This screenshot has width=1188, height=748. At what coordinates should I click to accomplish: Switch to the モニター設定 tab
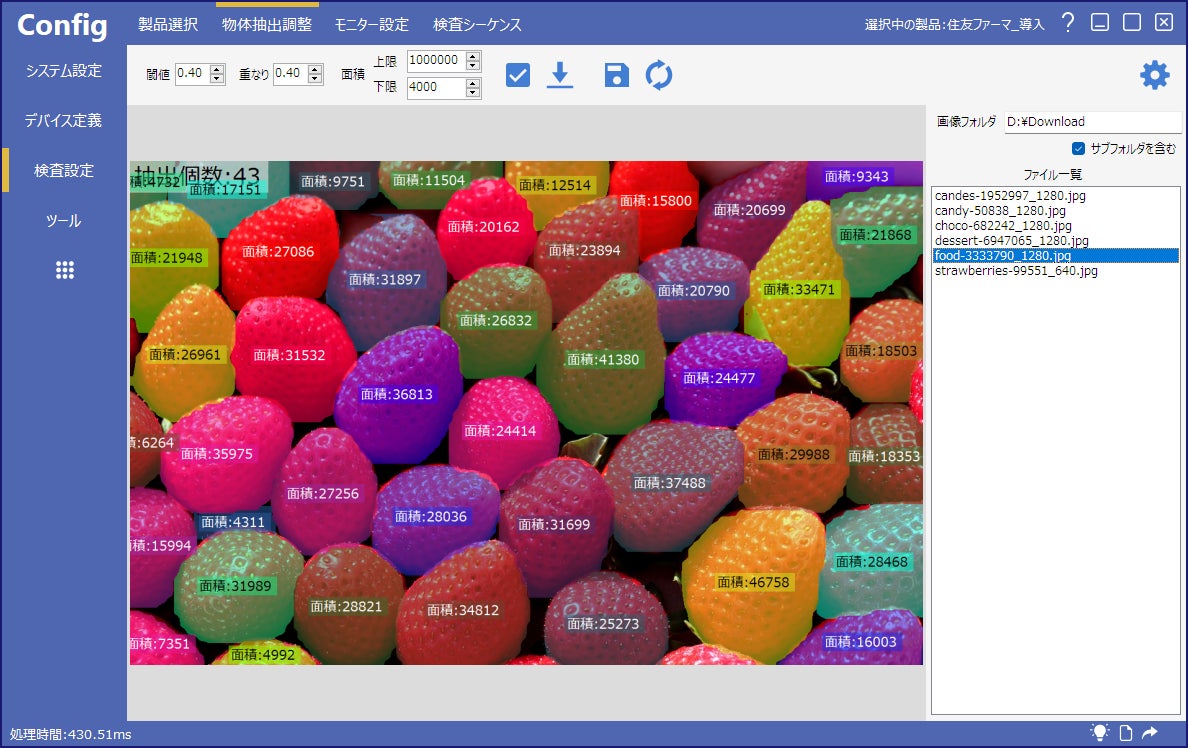coord(371,24)
